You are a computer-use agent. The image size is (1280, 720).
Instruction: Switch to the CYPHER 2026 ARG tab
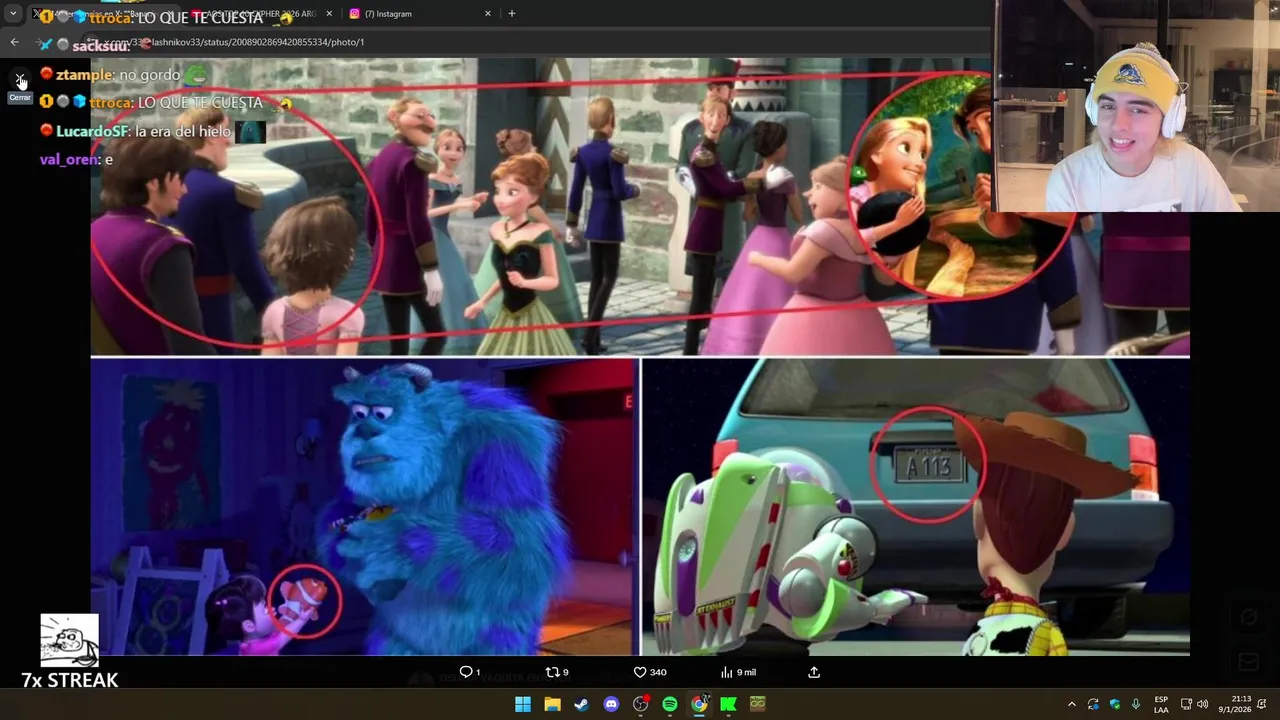[260, 14]
